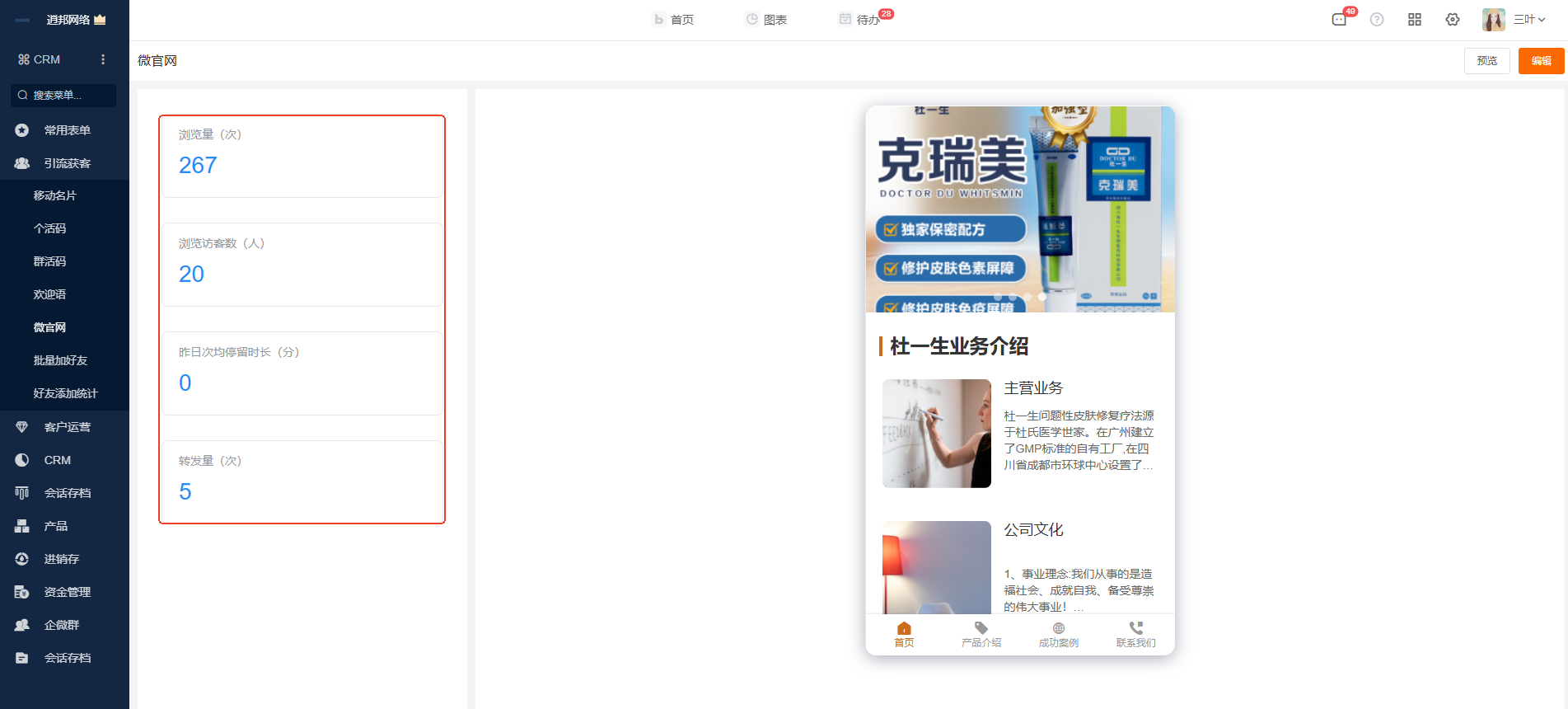
Task: Click the CRM three-dot menu icon
Action: tap(103, 59)
